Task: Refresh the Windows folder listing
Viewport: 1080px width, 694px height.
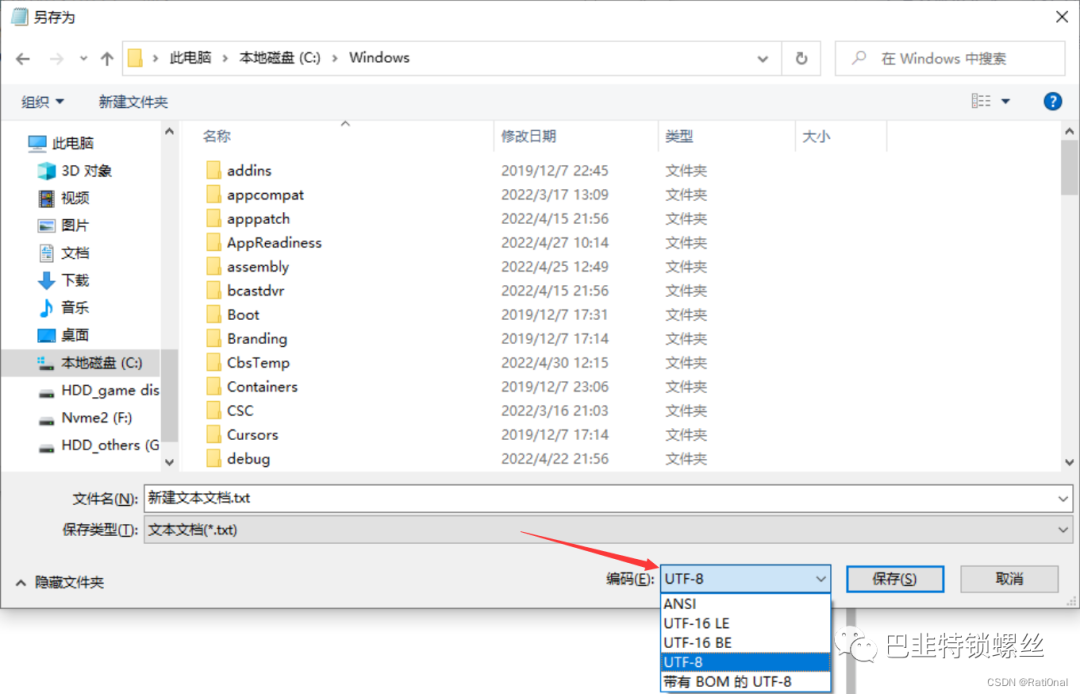Action: (801, 59)
